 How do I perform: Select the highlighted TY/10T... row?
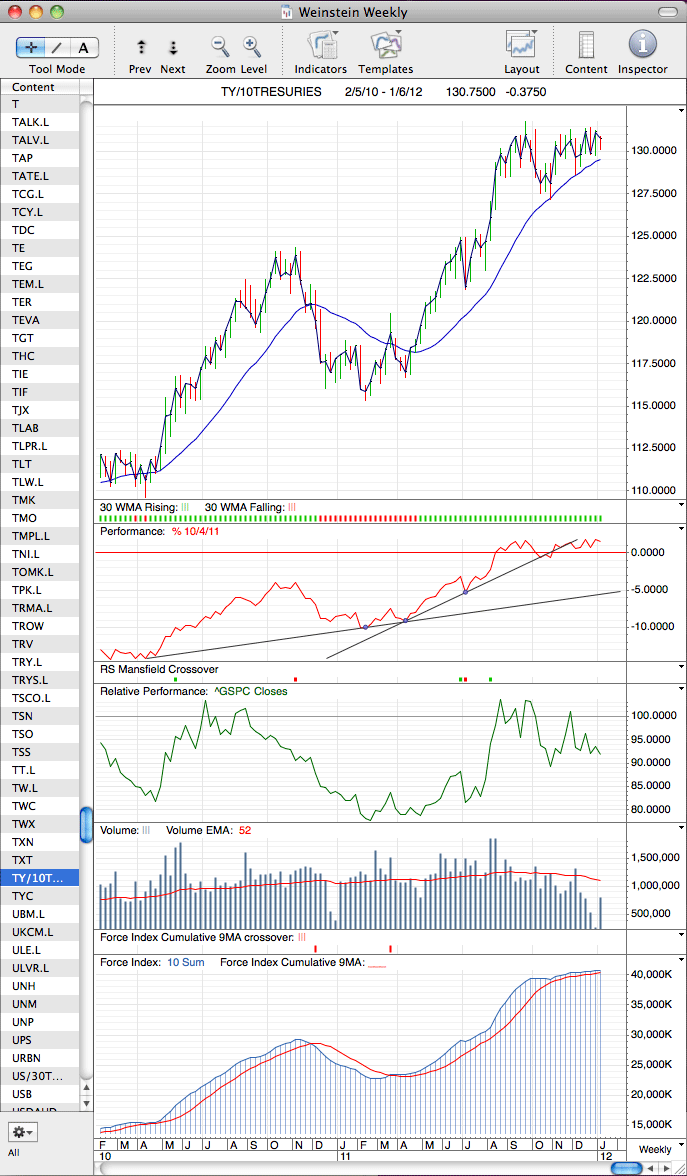click(40, 878)
